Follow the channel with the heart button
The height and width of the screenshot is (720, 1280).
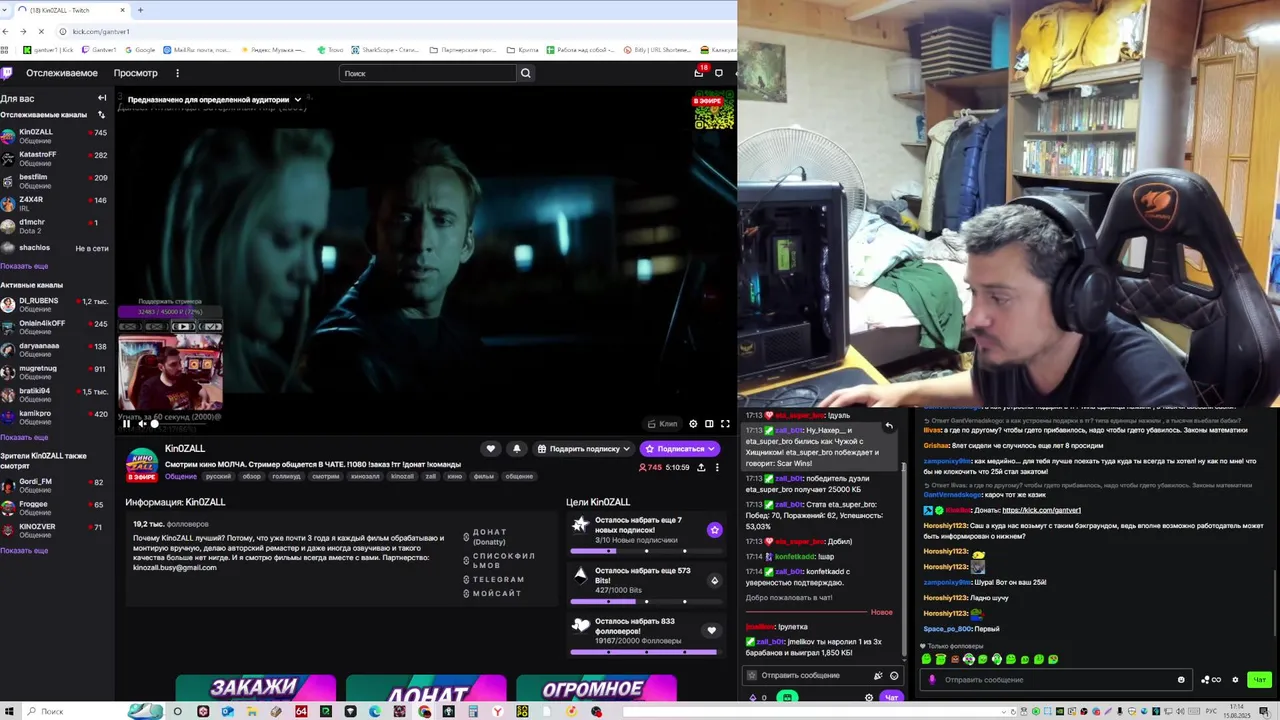click(490, 449)
